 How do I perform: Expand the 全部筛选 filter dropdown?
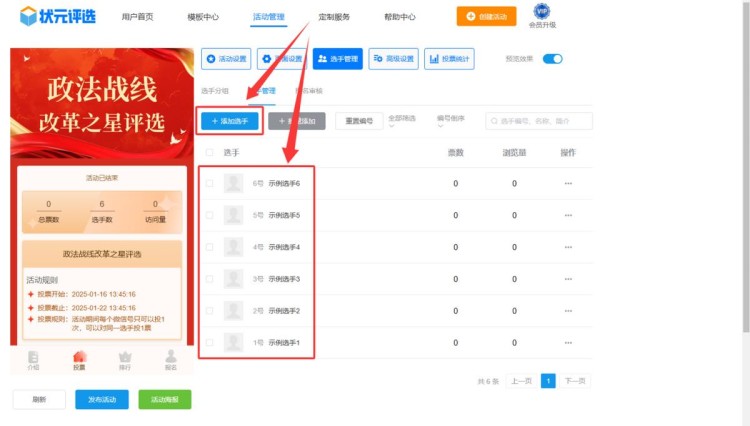402,121
